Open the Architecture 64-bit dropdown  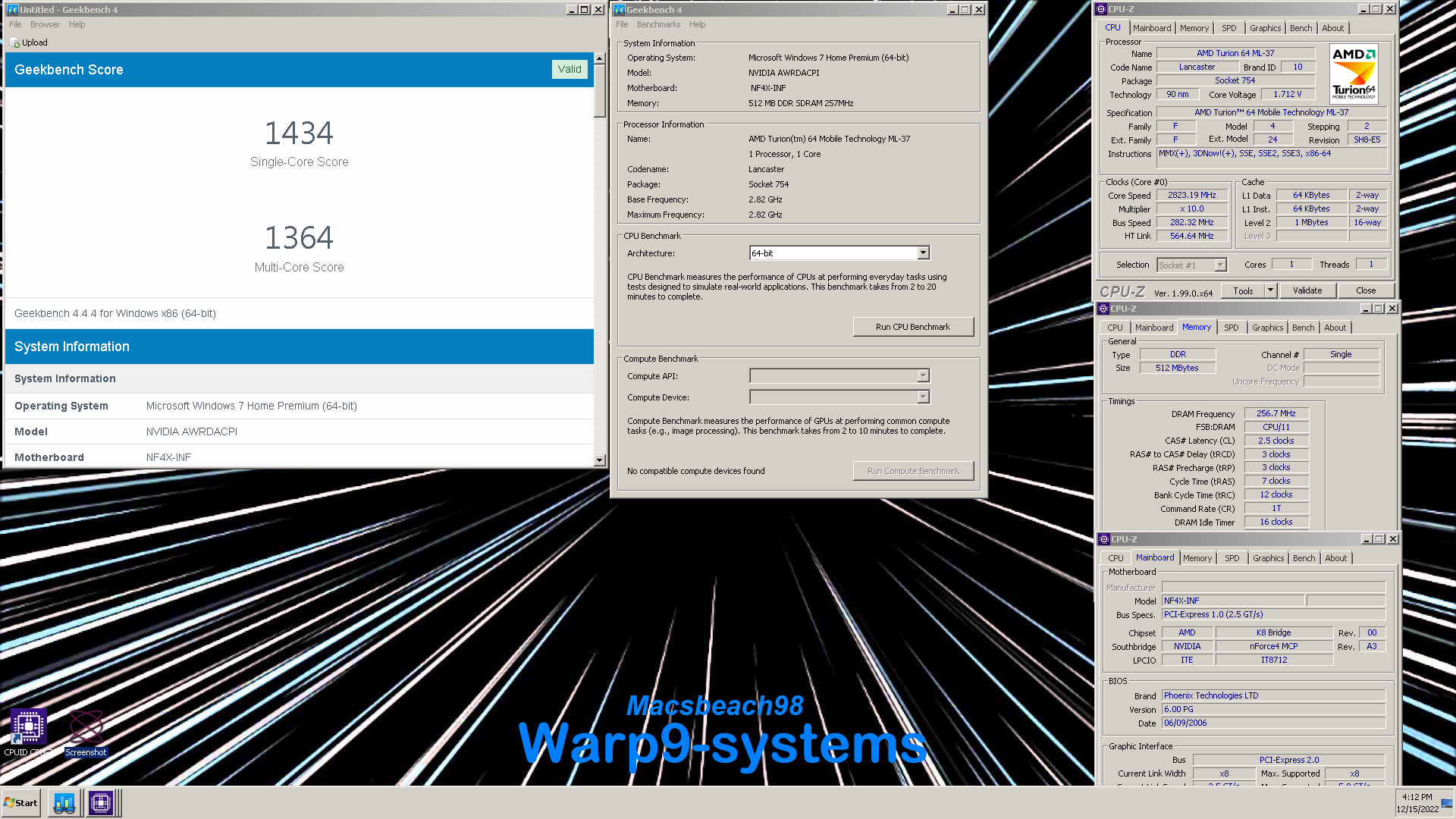(x=923, y=253)
